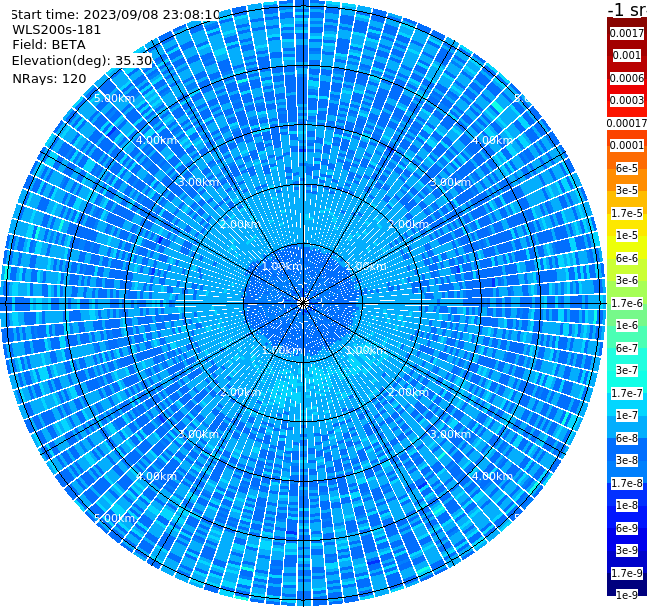Click the lower-left 4.00km ring label
This screenshot has width=647, height=607.
point(156,476)
